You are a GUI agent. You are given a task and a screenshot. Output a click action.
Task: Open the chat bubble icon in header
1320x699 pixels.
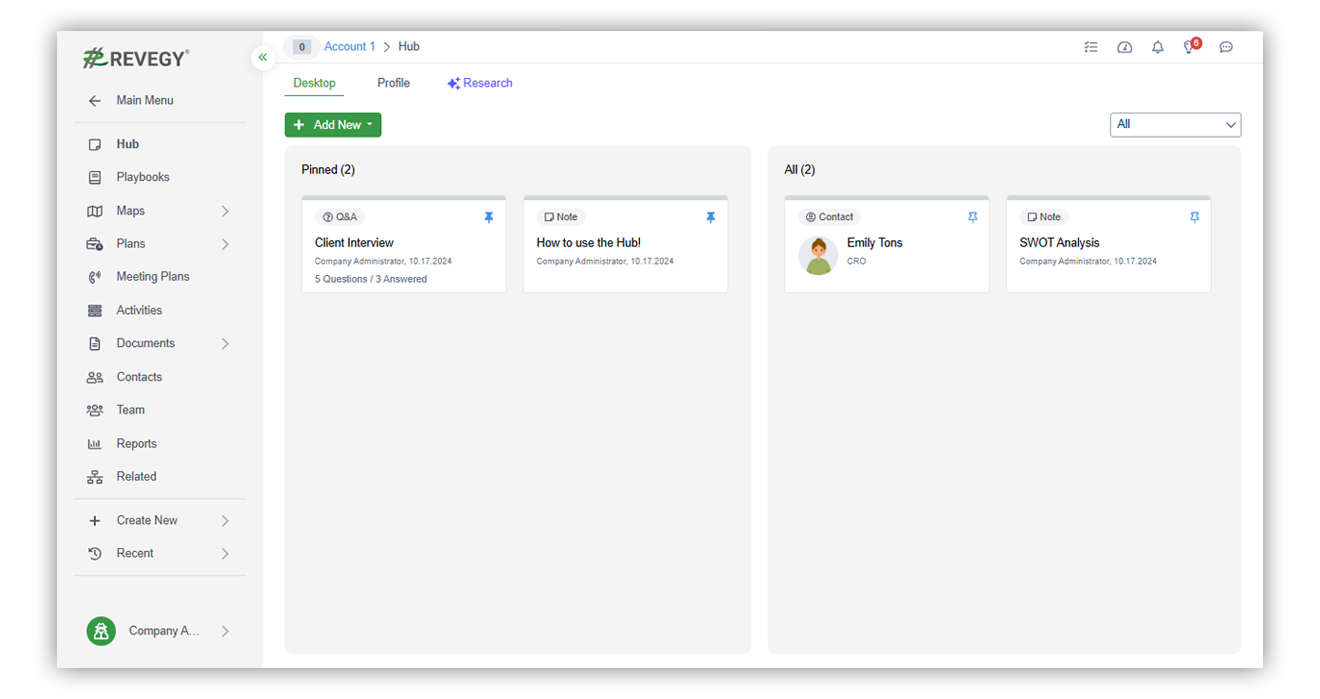pos(1226,47)
